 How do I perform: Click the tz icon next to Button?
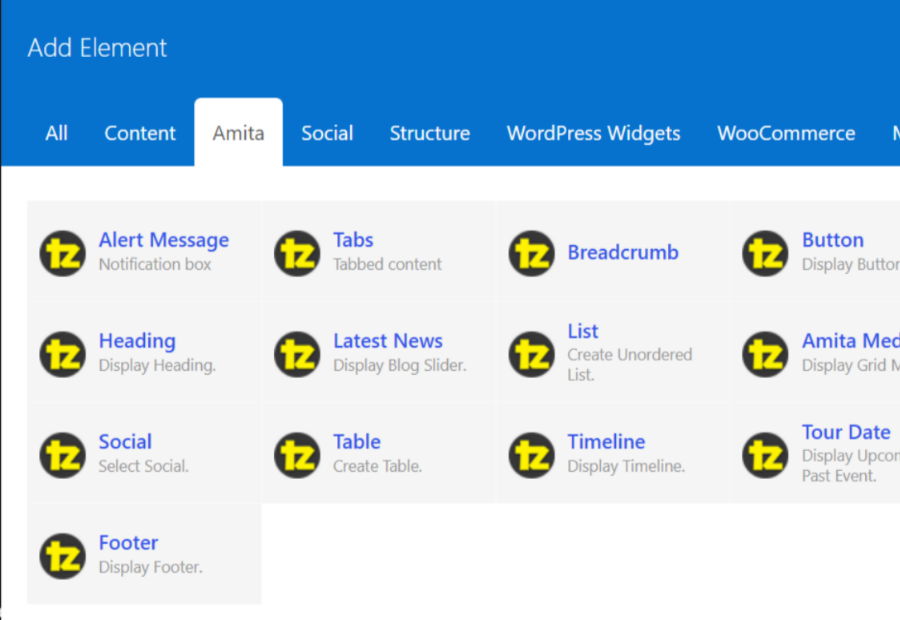coord(765,253)
